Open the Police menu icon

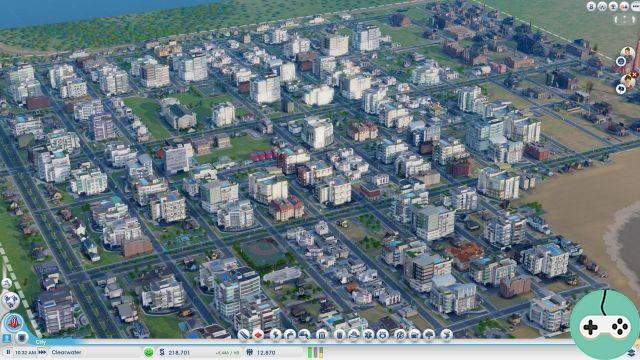click(382, 335)
